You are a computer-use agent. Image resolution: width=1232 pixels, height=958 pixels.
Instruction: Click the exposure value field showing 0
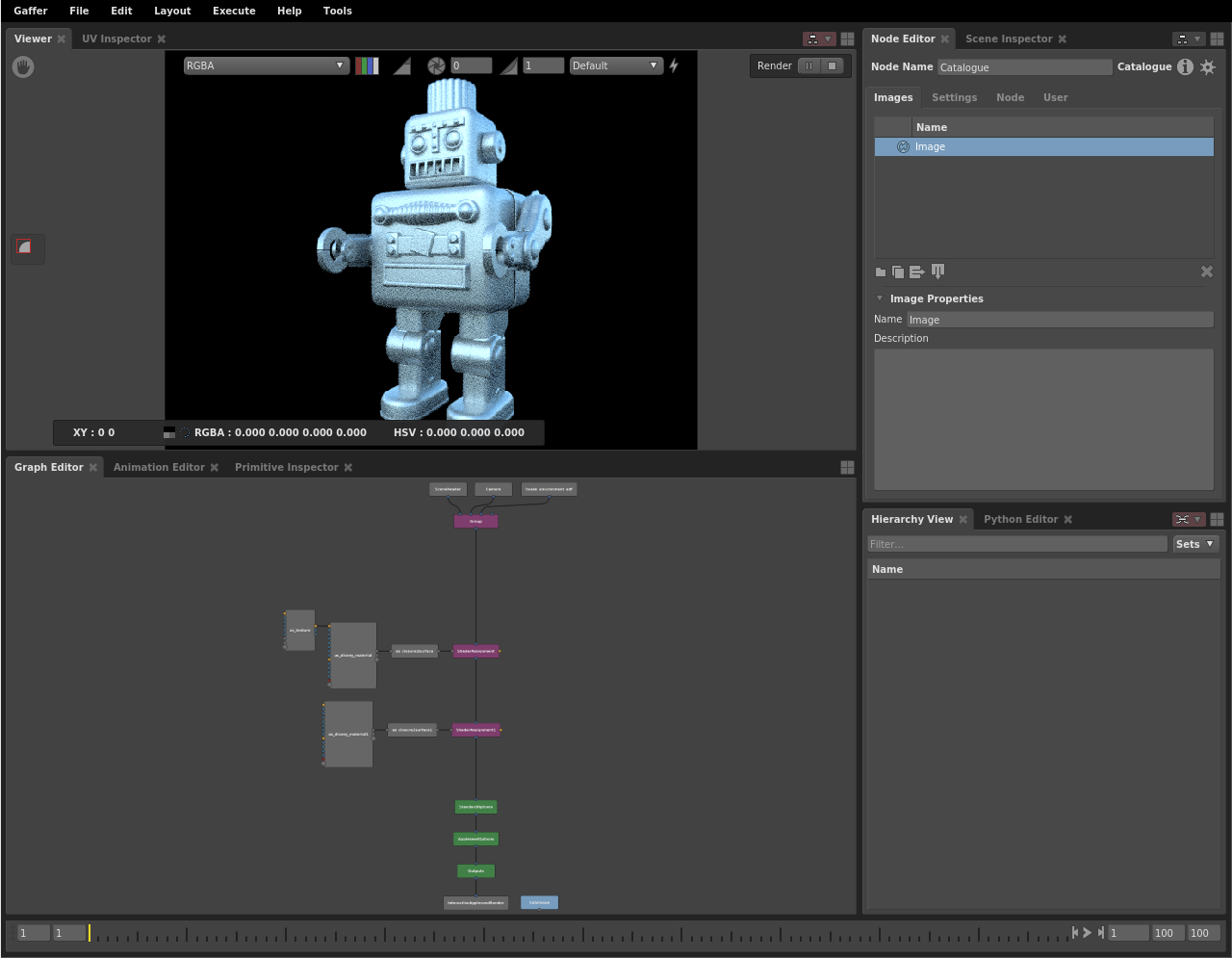tap(472, 65)
